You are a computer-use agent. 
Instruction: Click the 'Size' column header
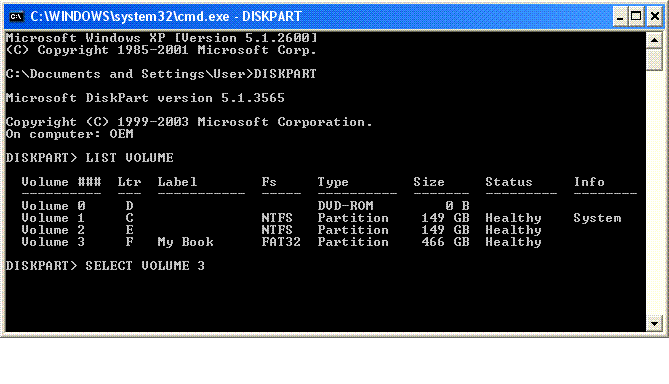coord(429,182)
